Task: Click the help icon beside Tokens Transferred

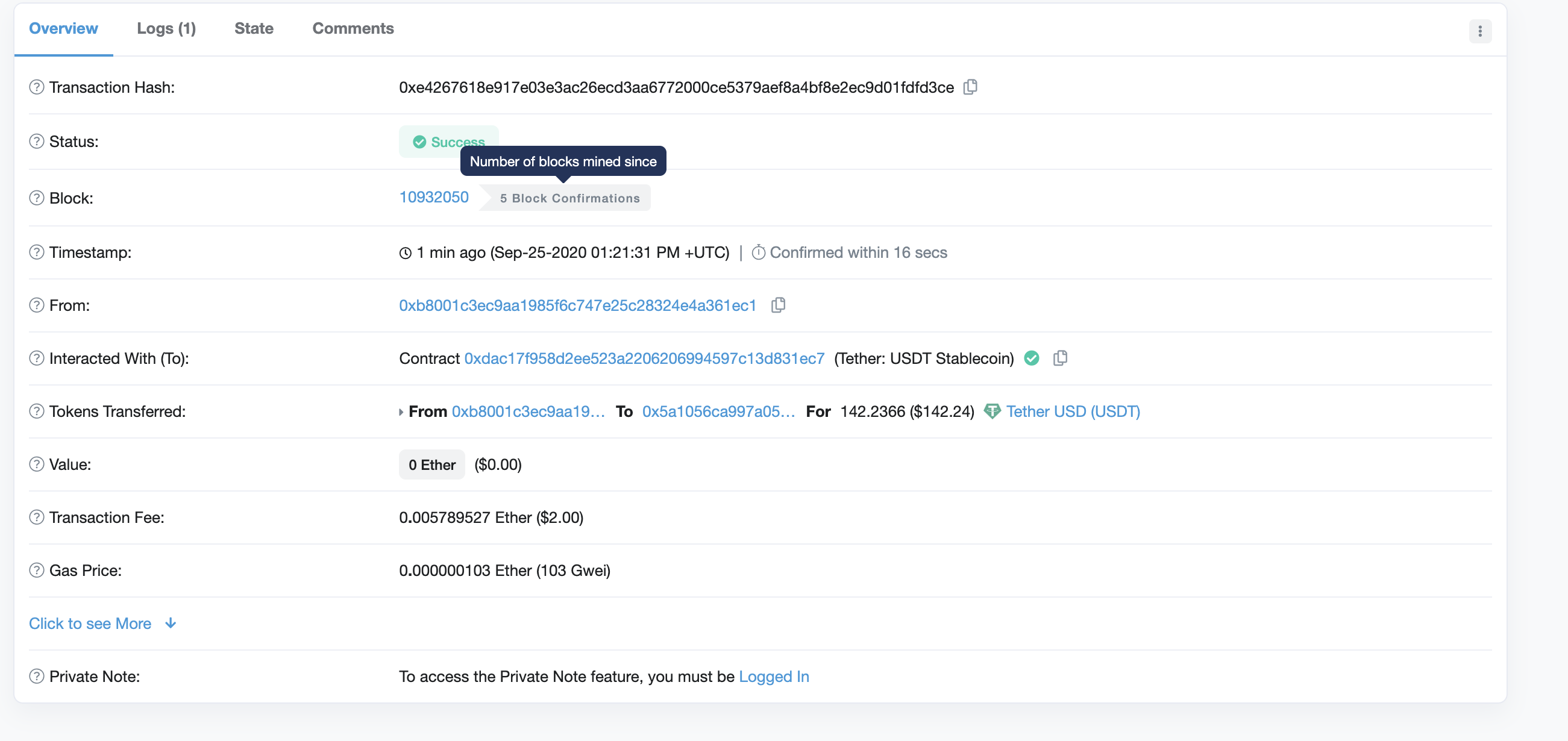Action: (x=37, y=411)
